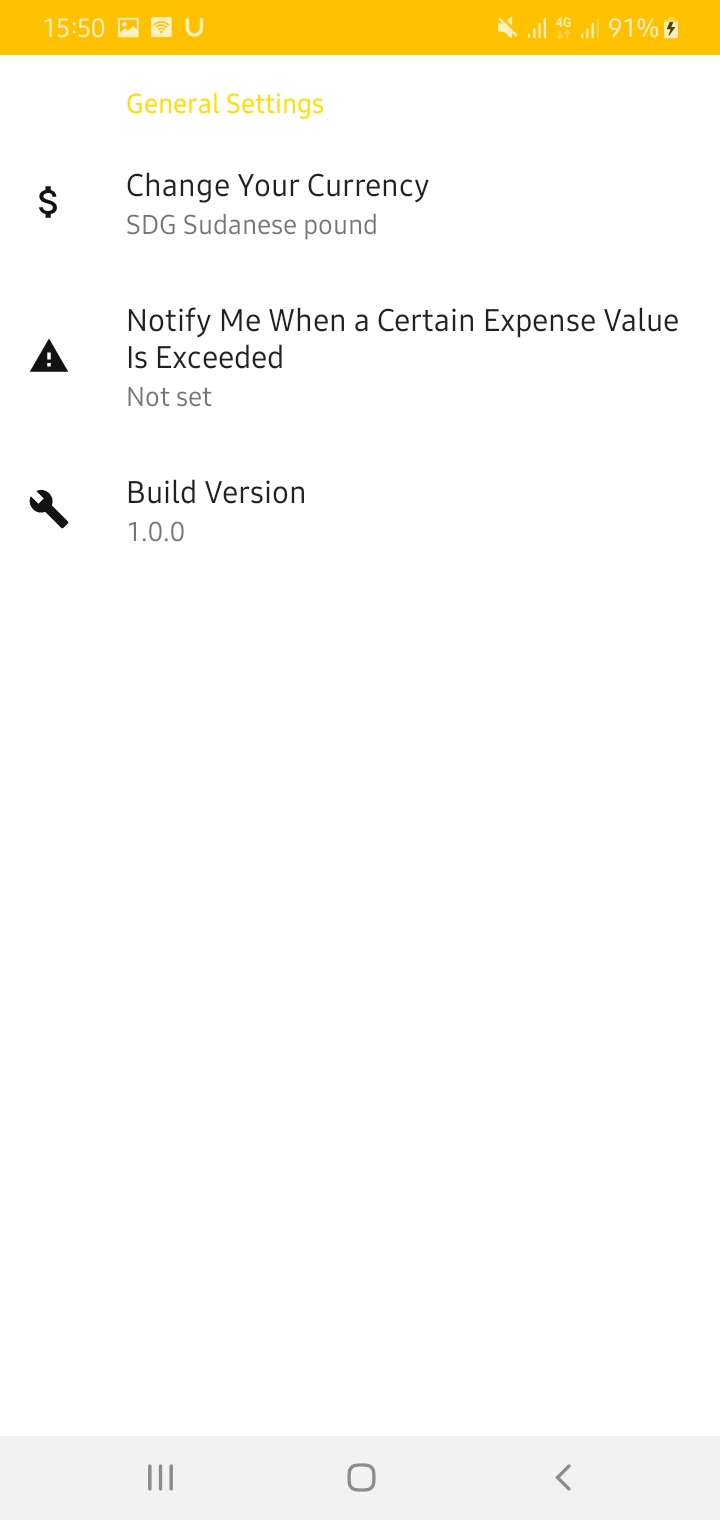Open recent apps navigation button
This screenshot has width=720, height=1520.
click(x=160, y=1477)
